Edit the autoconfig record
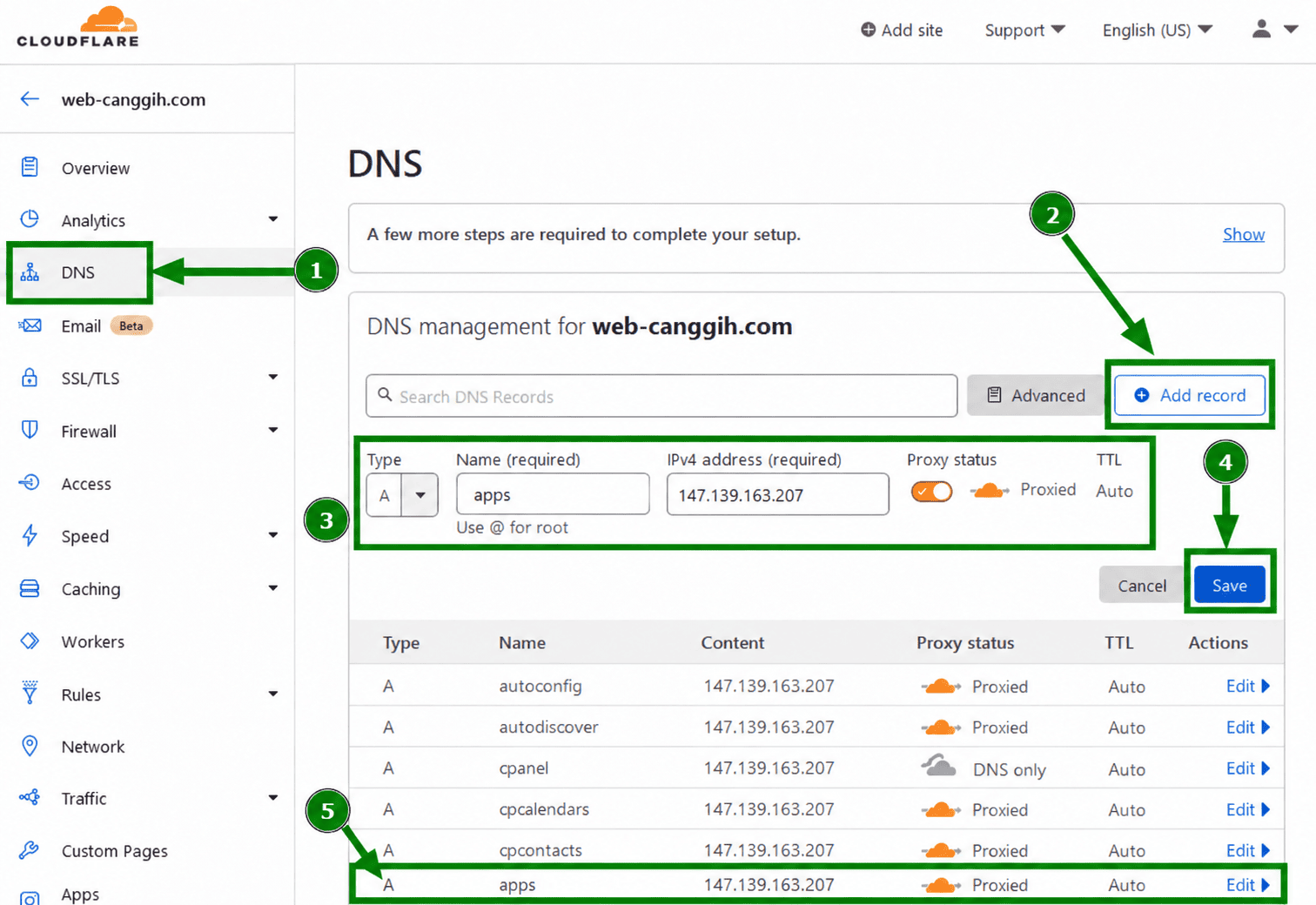This screenshot has height=905, width=1316. coord(1248,686)
